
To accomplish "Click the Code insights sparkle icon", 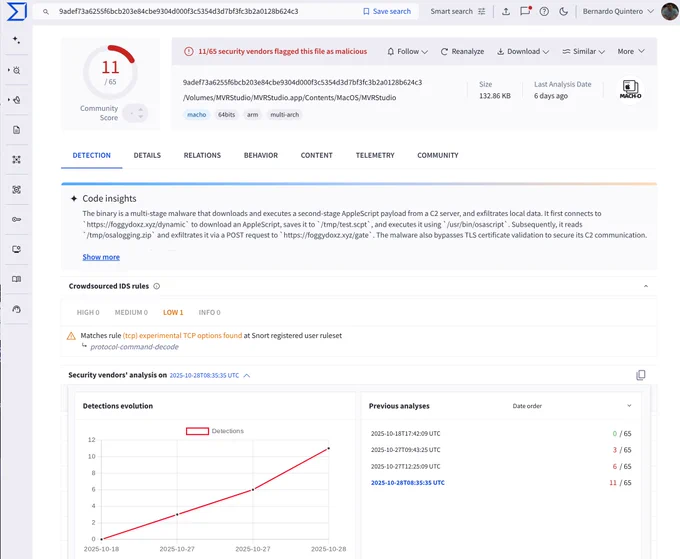I will (x=74, y=199).
